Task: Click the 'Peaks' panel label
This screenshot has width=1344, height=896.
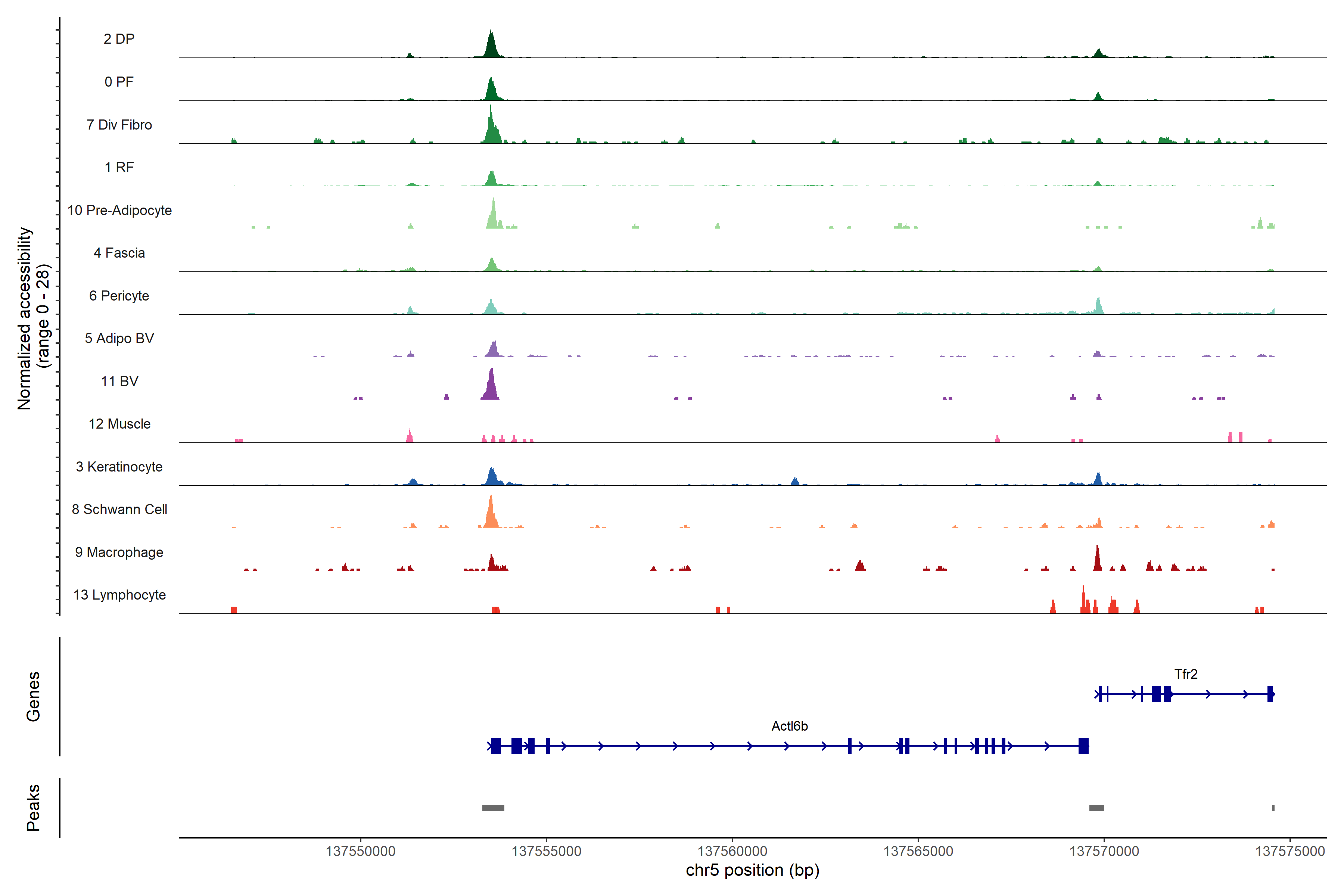Action: click(x=33, y=808)
